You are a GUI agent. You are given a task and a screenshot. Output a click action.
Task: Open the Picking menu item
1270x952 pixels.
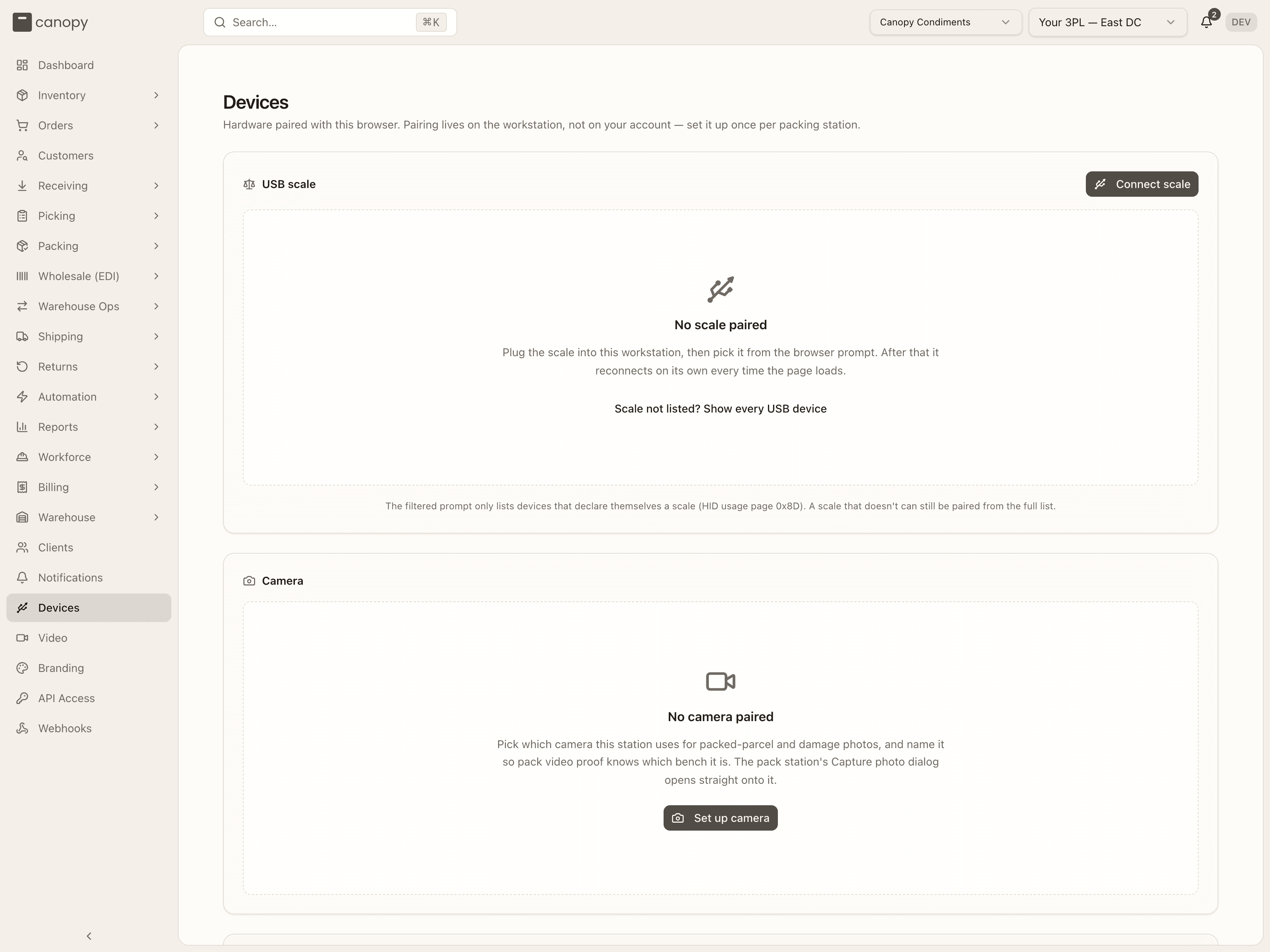(x=89, y=216)
